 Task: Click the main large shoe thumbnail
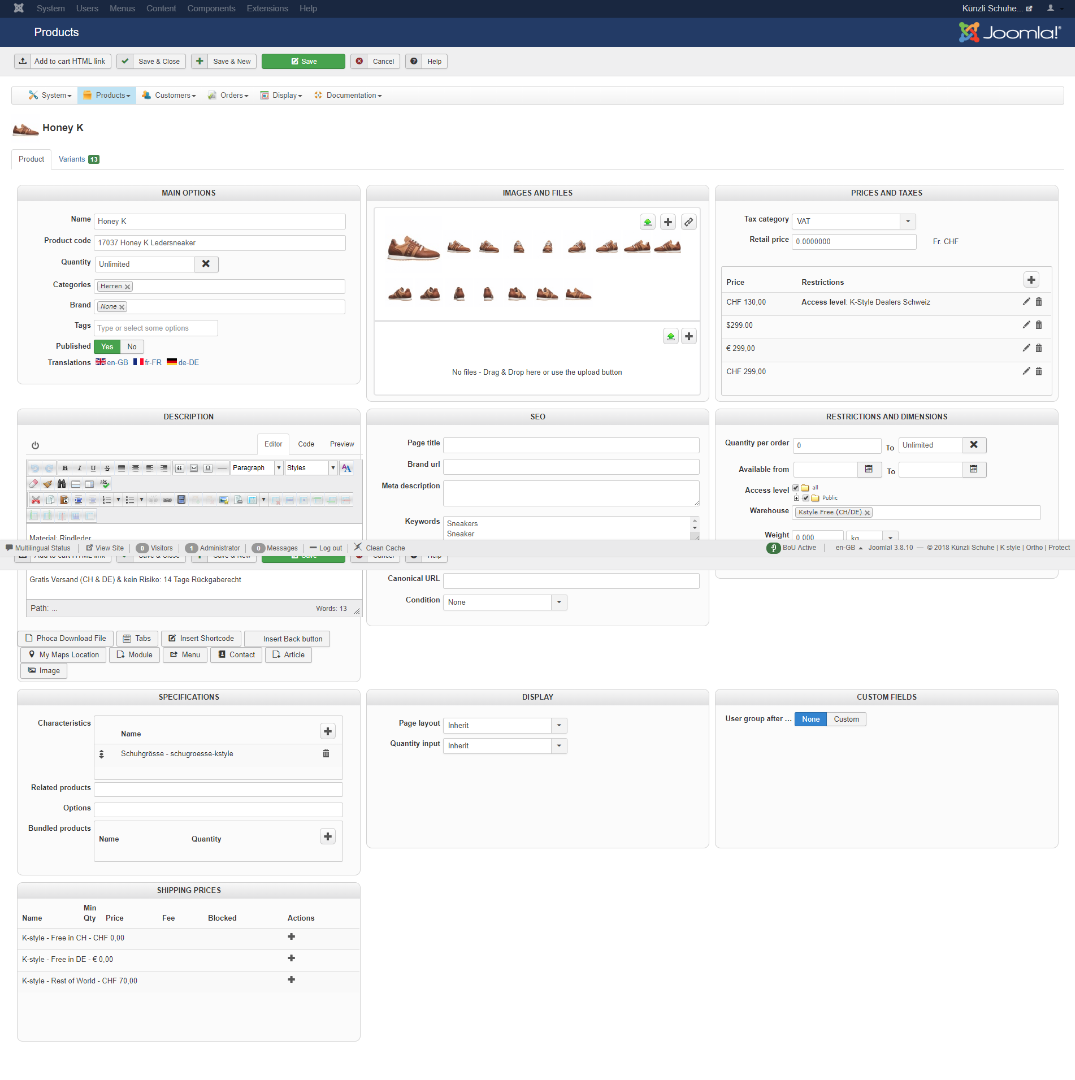[413, 248]
